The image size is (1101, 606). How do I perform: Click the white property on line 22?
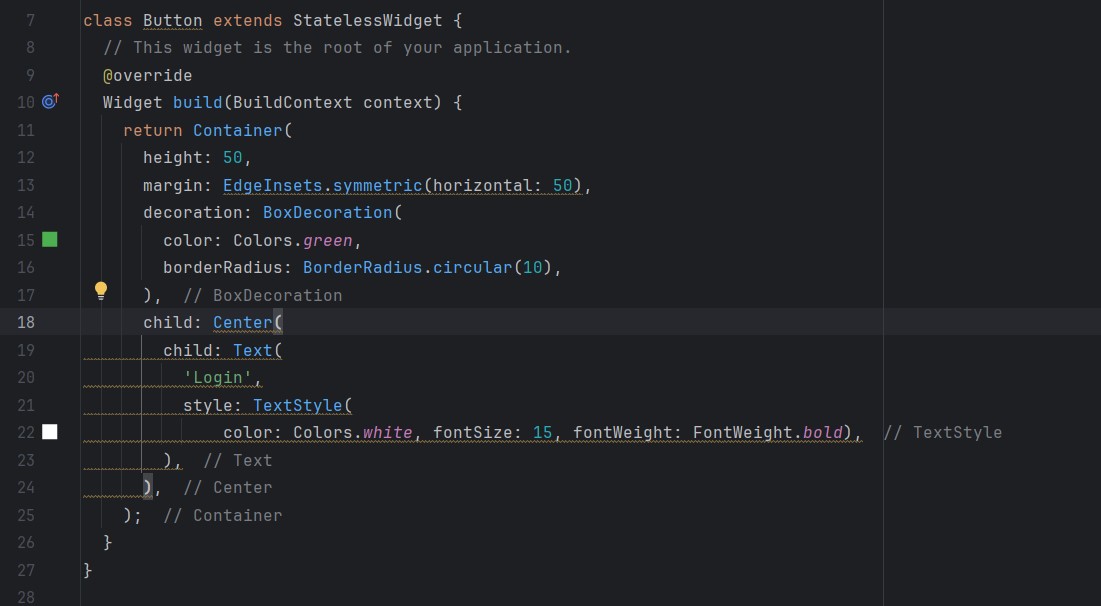point(388,433)
